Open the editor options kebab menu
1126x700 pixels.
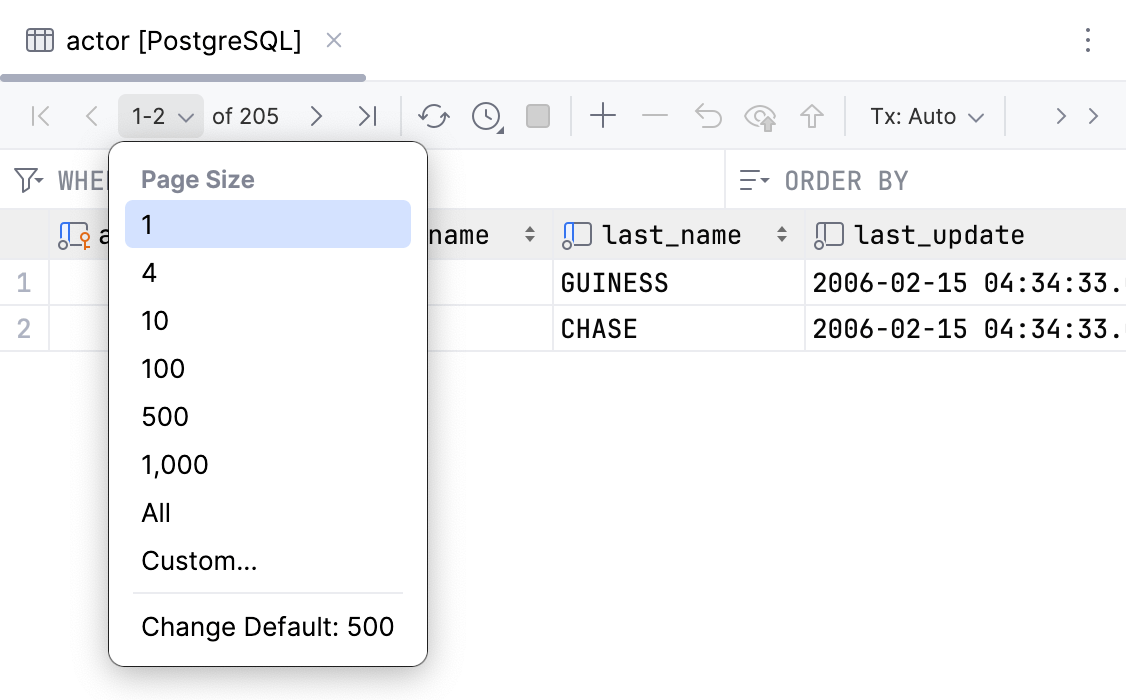(1089, 40)
